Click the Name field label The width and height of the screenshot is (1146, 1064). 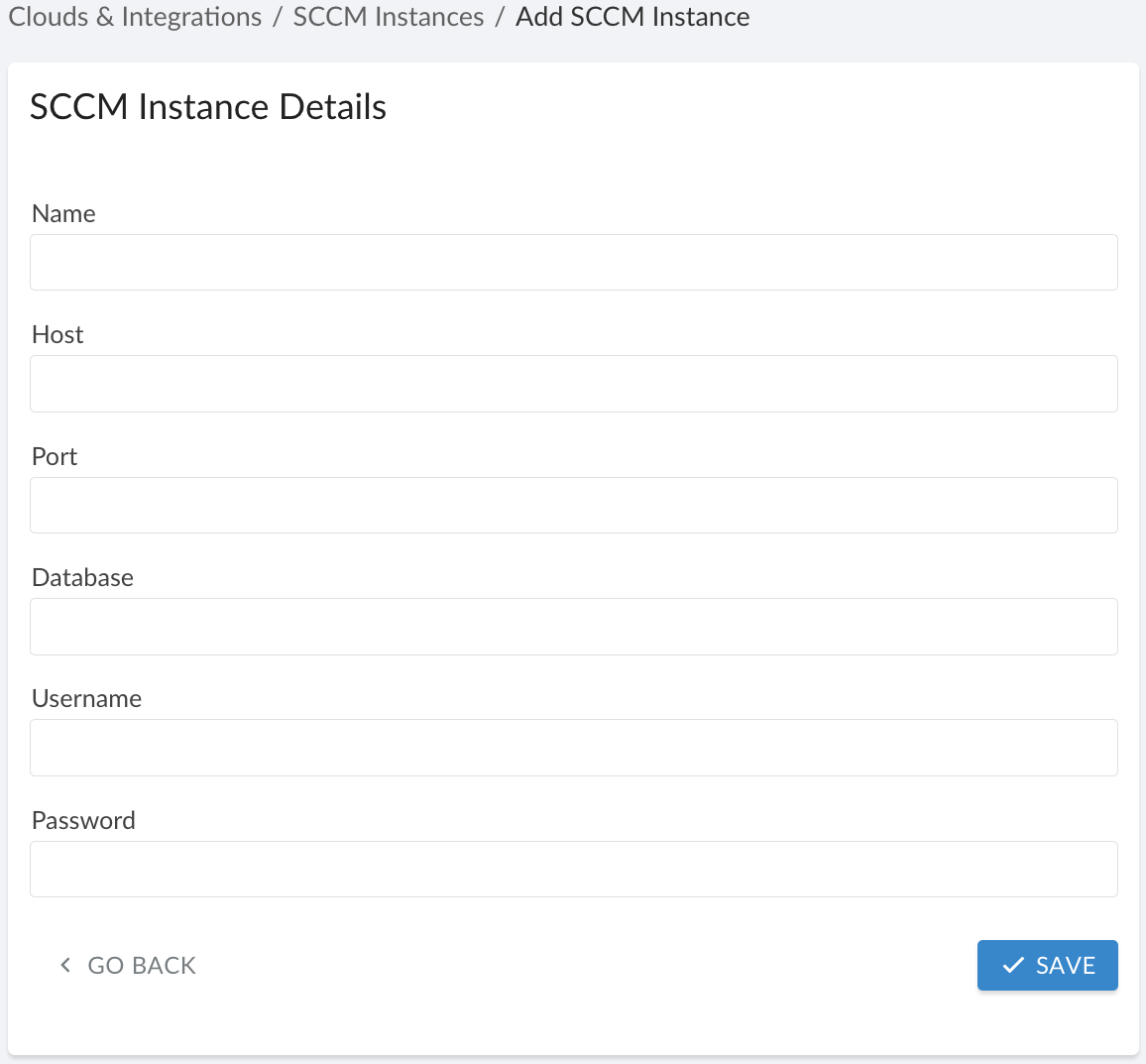coord(63,213)
